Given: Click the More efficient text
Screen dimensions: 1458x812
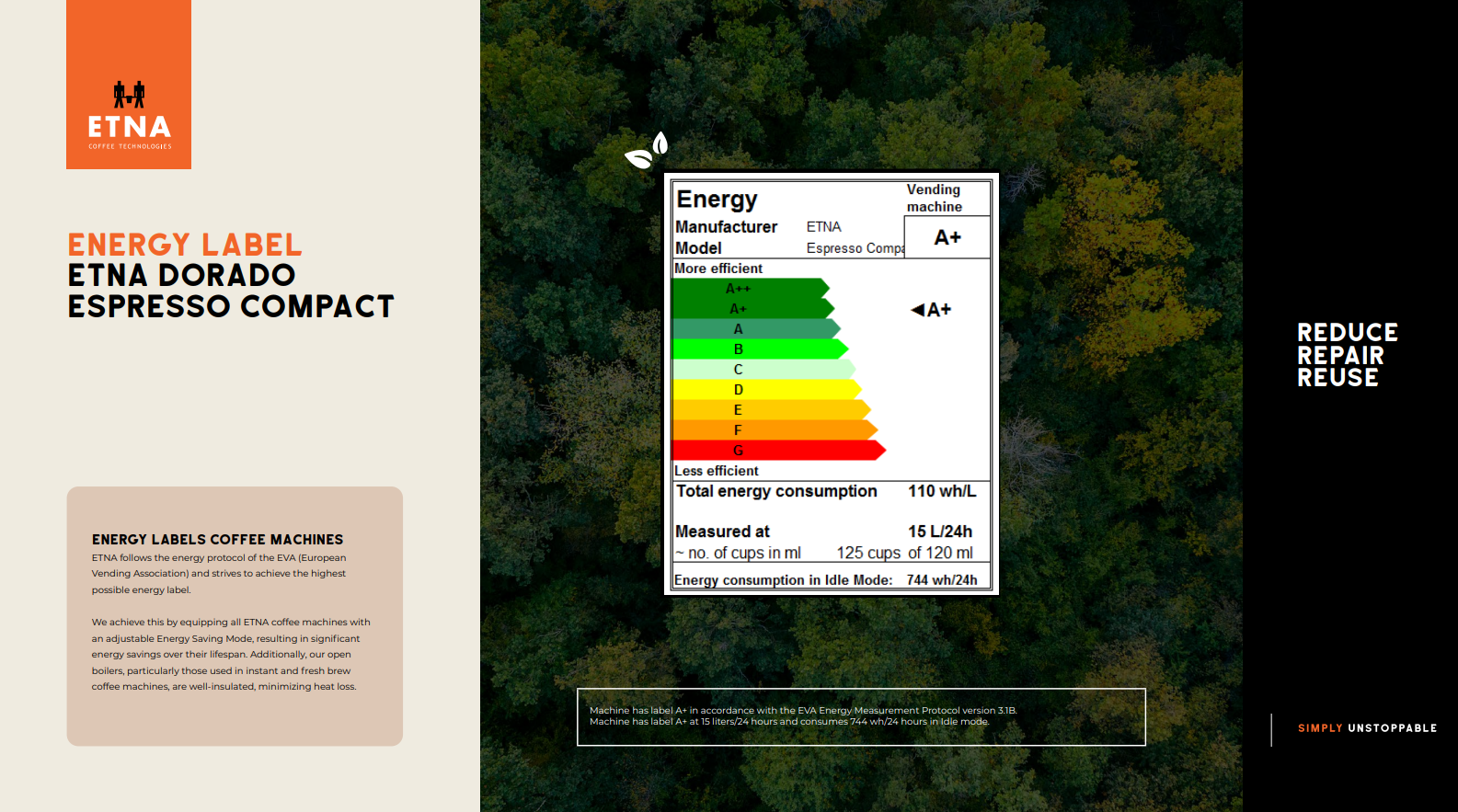Looking at the screenshot, I should 718,269.
